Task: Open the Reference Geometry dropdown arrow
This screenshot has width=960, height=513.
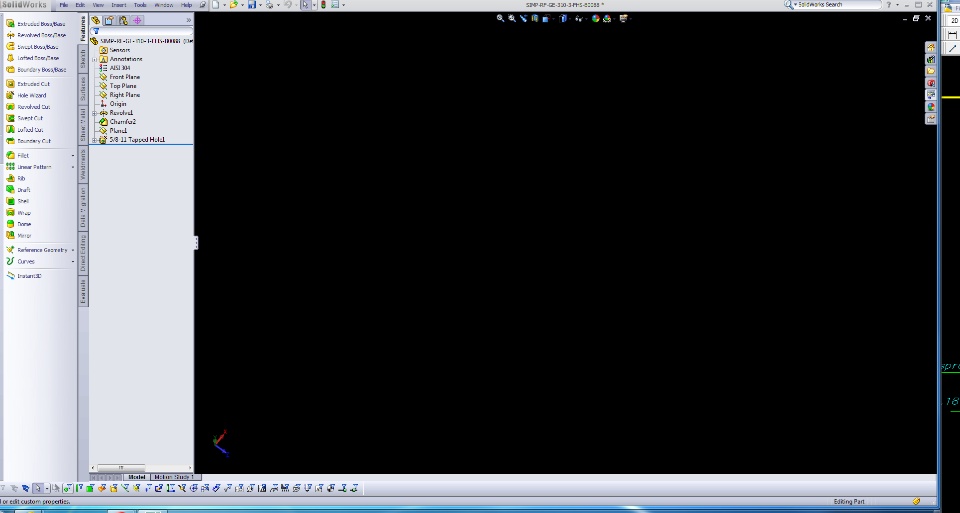Action: tap(73, 250)
